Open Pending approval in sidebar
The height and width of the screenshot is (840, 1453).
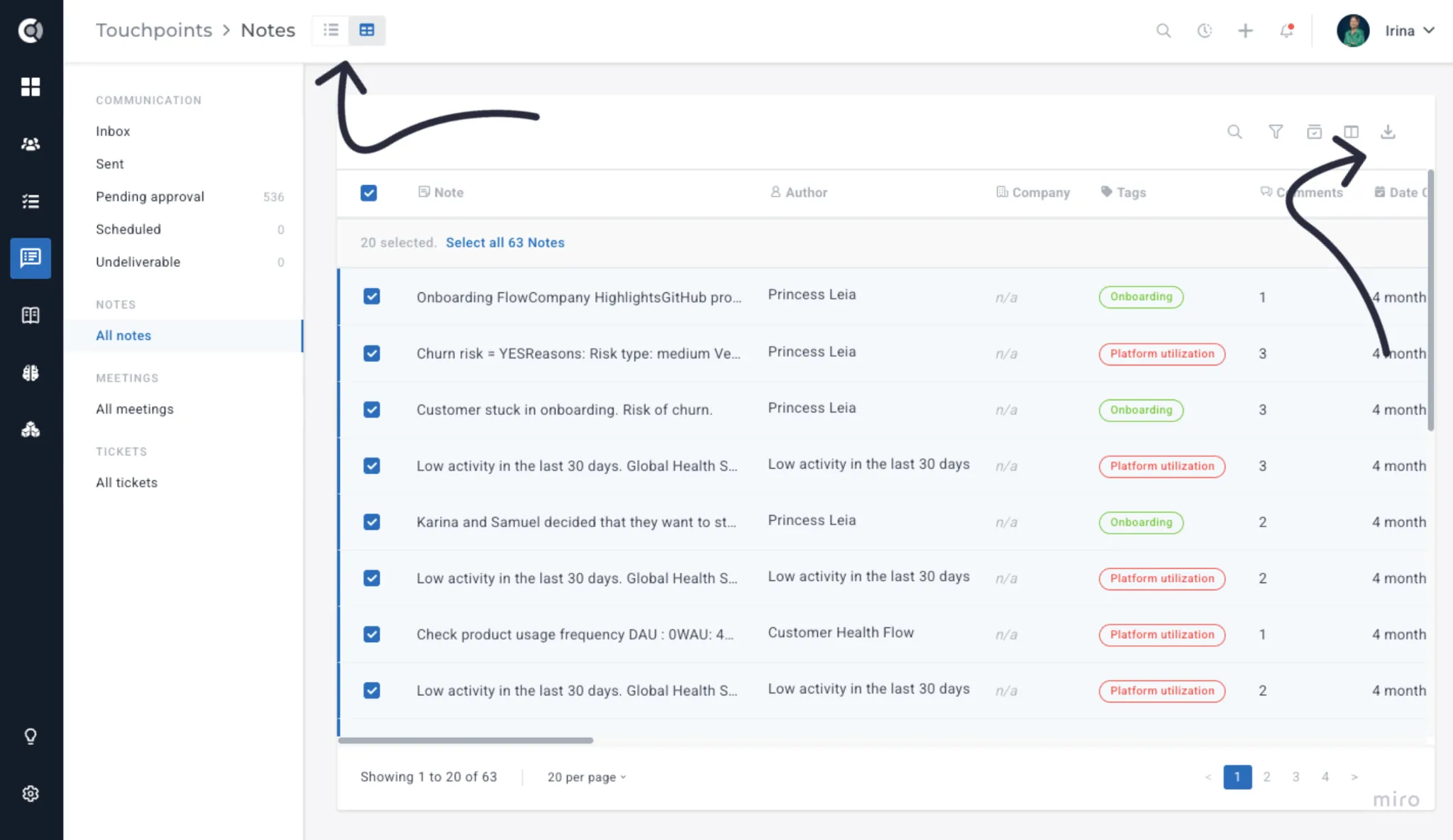point(150,197)
